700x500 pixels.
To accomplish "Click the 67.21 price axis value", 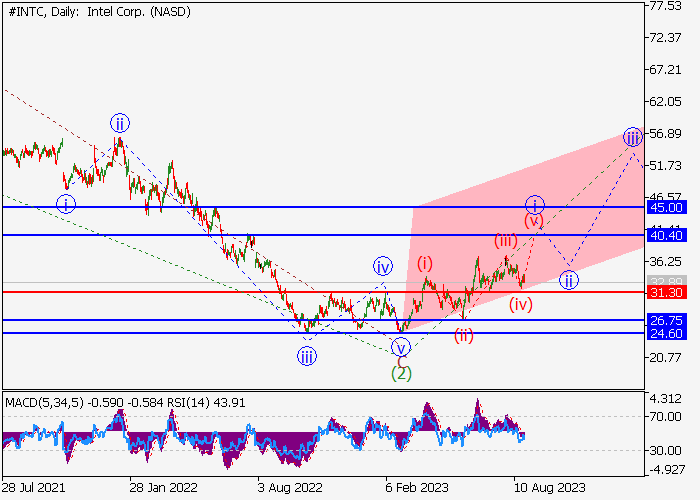I will 666,70.
